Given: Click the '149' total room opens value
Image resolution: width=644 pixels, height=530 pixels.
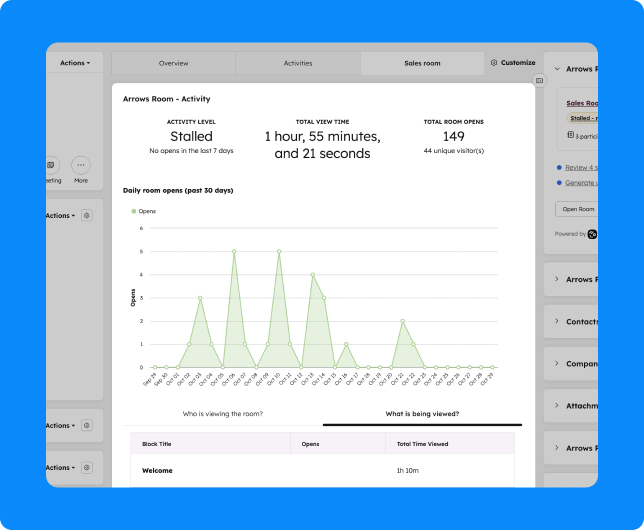Looking at the screenshot, I should 453,136.
